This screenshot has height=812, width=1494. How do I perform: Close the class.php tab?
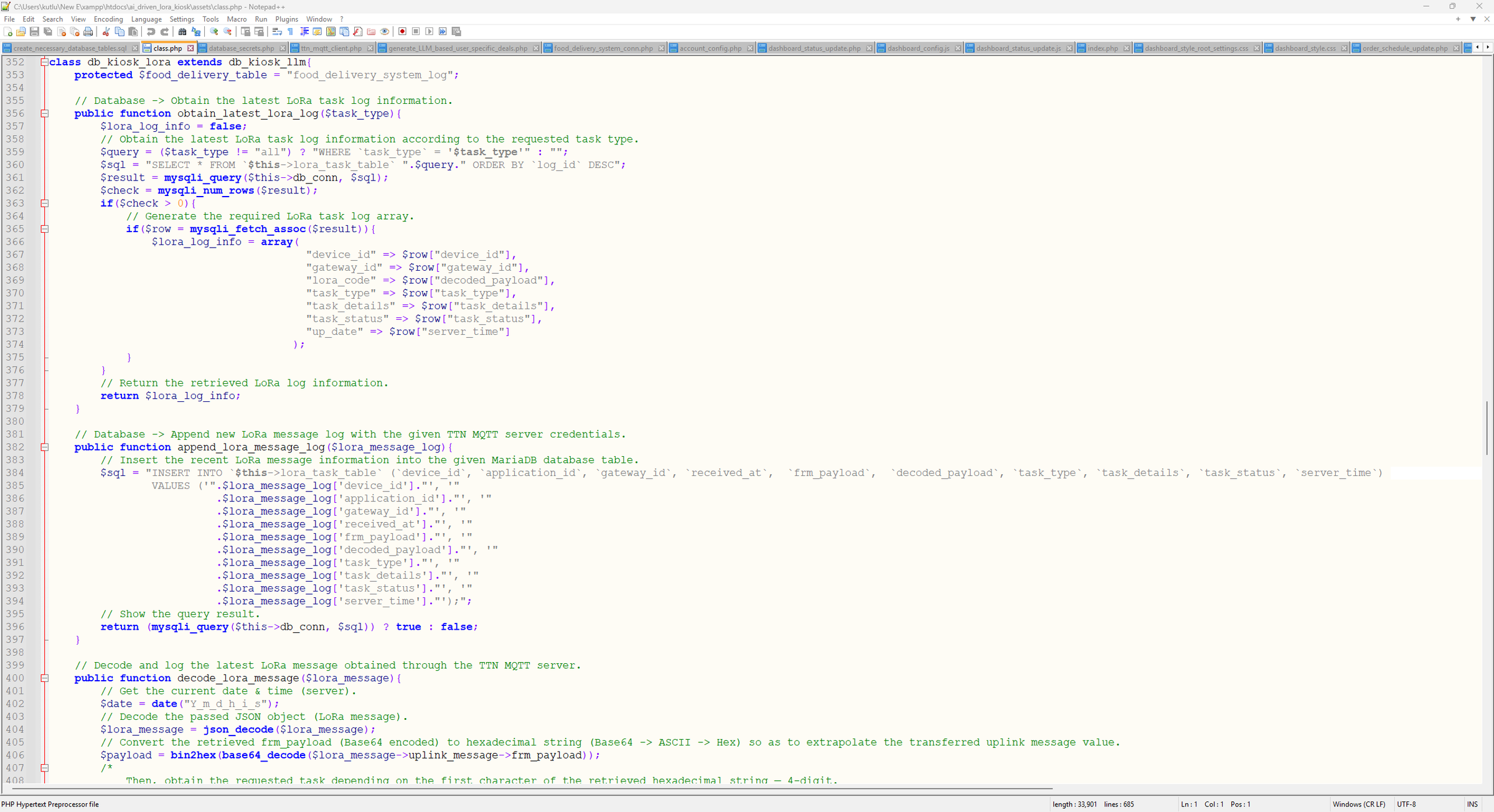point(190,48)
